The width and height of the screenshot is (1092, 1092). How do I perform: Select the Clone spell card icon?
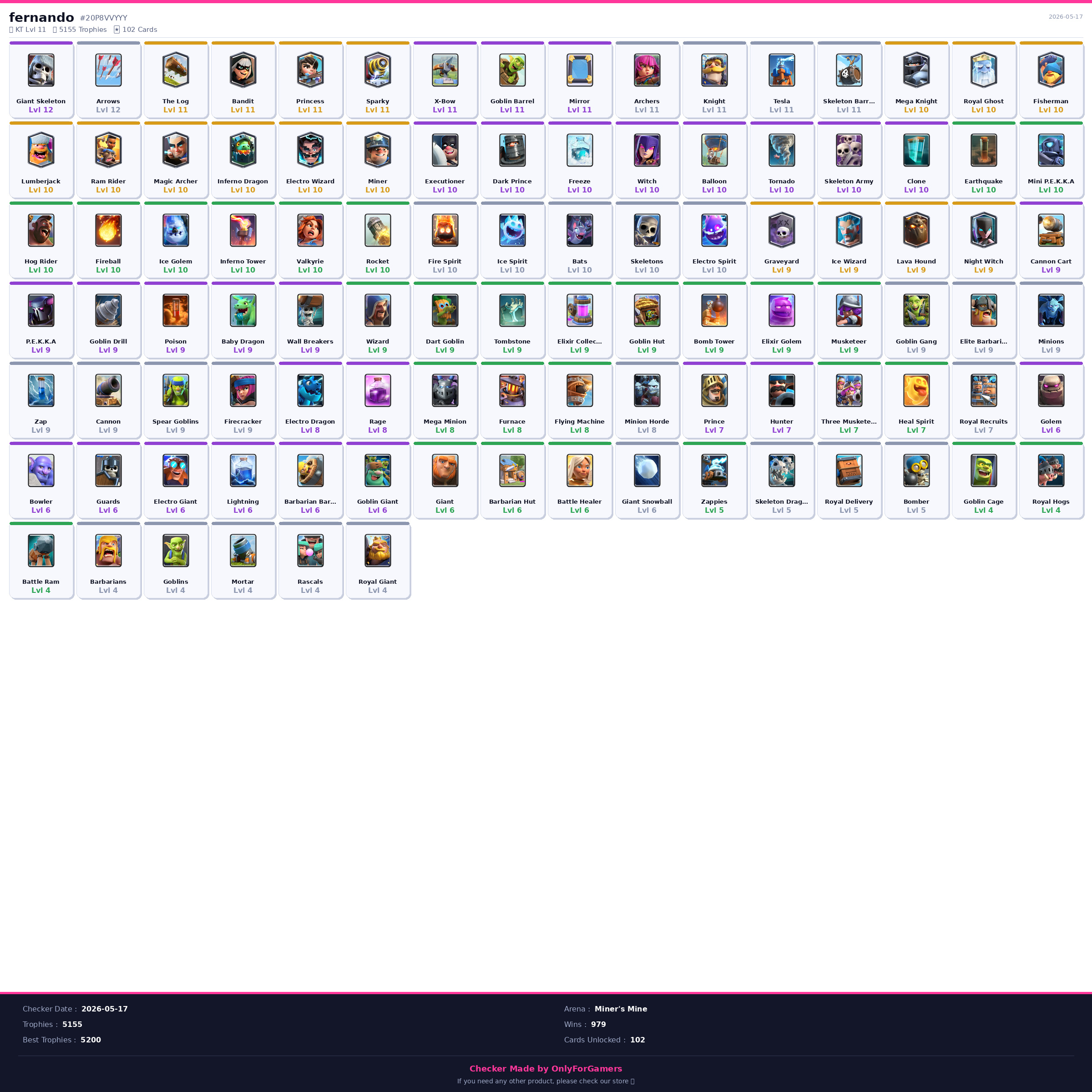pyautogui.click(x=916, y=150)
